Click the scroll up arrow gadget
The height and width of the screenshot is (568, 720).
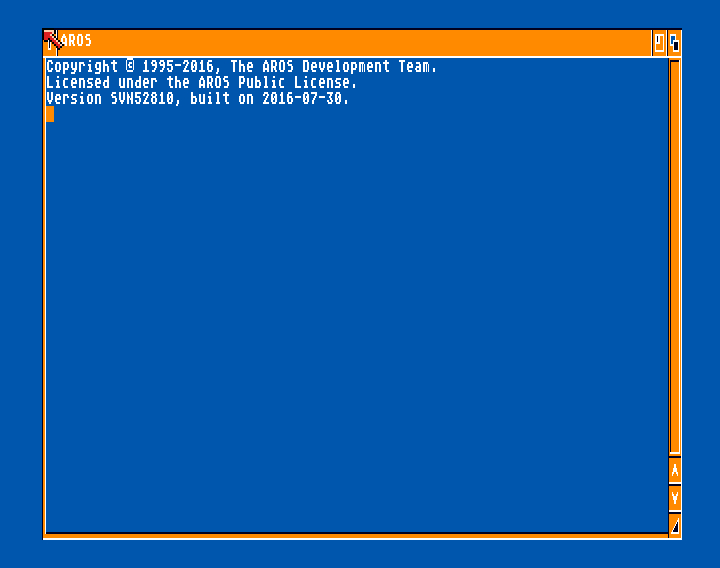coord(675,470)
